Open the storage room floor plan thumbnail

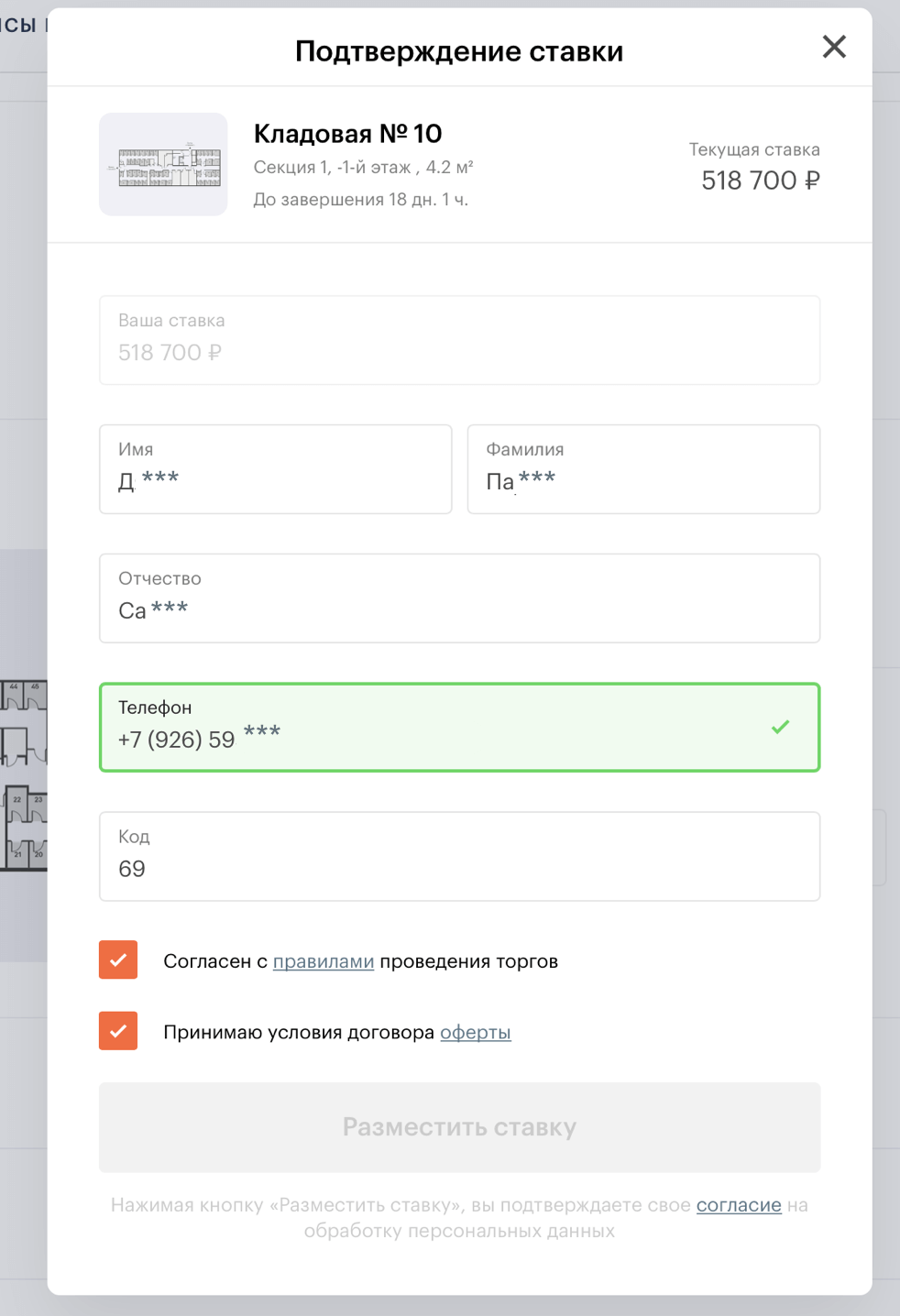pos(163,165)
